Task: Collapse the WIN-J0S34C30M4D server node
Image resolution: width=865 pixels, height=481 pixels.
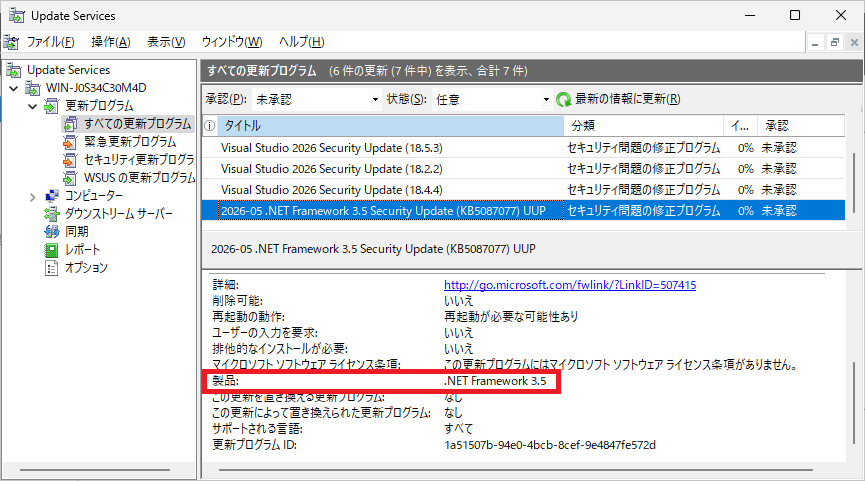Action: coord(14,88)
